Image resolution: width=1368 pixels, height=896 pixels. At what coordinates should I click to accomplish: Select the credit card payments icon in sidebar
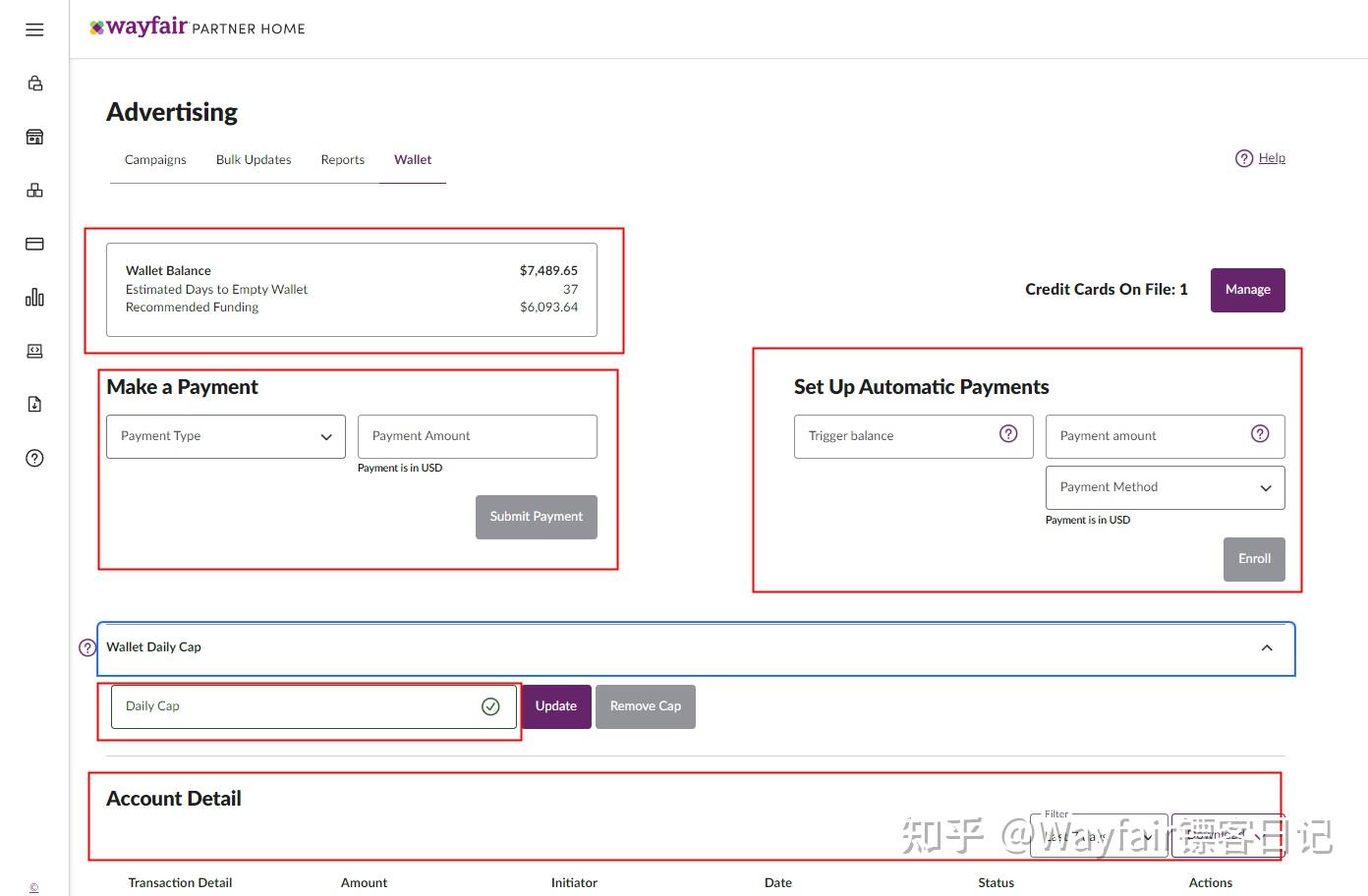point(34,243)
